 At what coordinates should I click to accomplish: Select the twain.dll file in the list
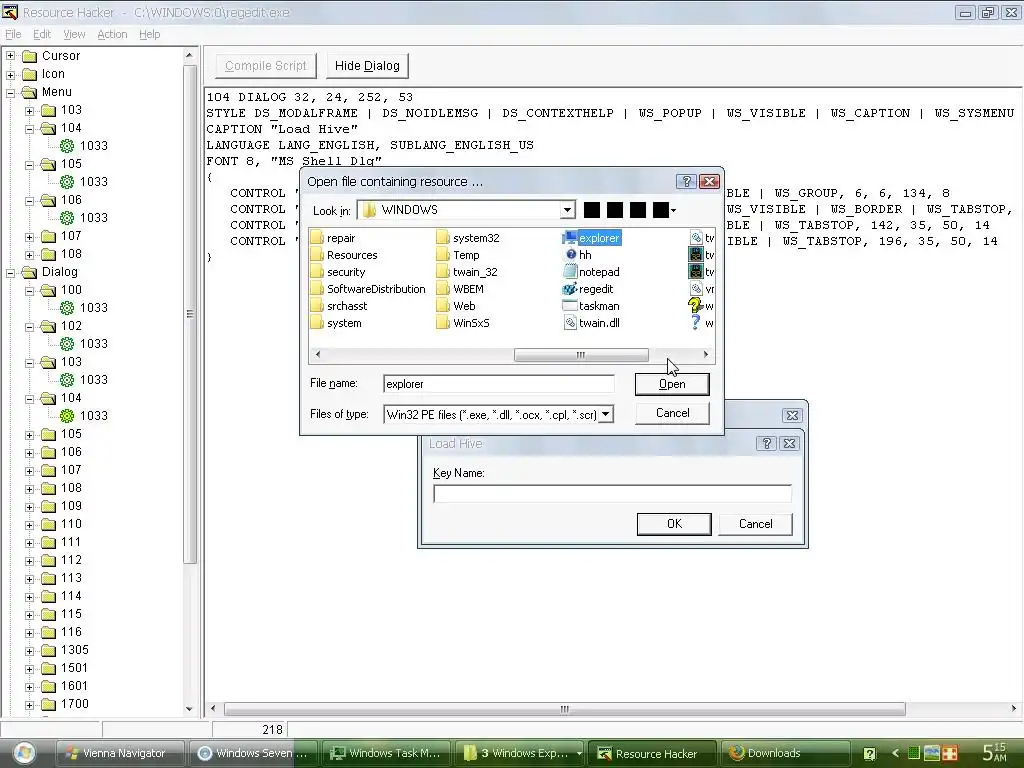tap(592, 323)
